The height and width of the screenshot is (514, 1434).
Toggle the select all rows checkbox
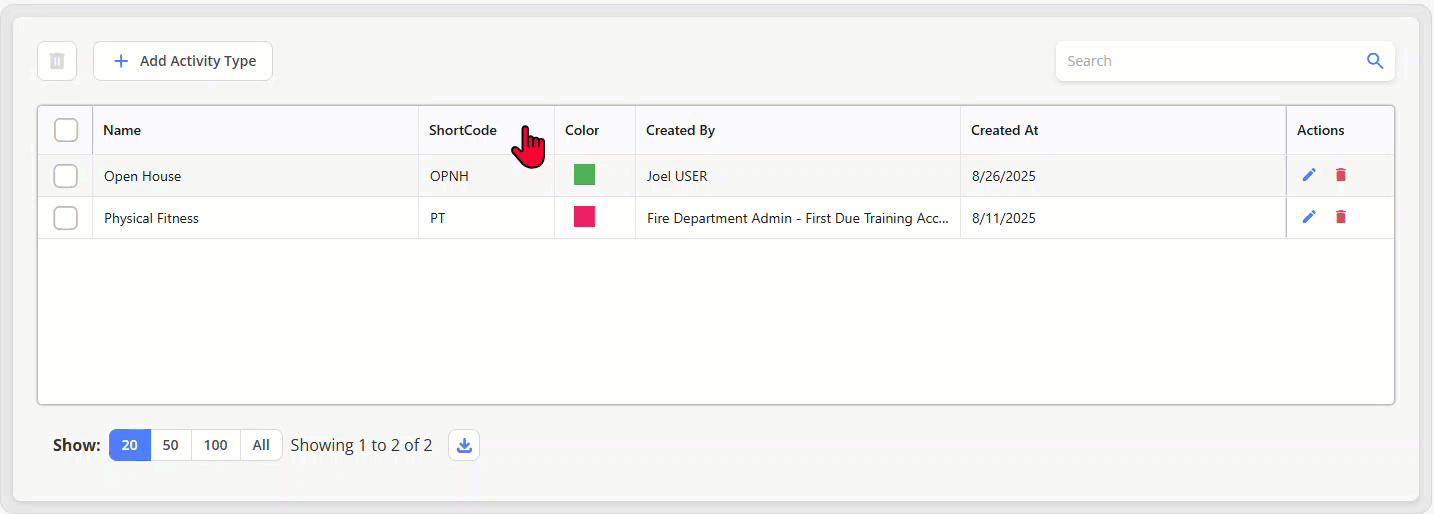coord(66,130)
